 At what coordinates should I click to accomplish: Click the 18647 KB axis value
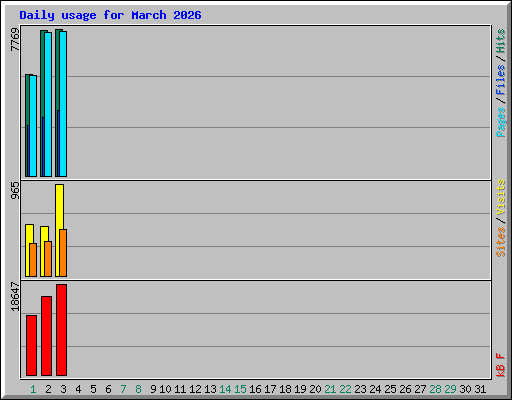tap(15, 296)
